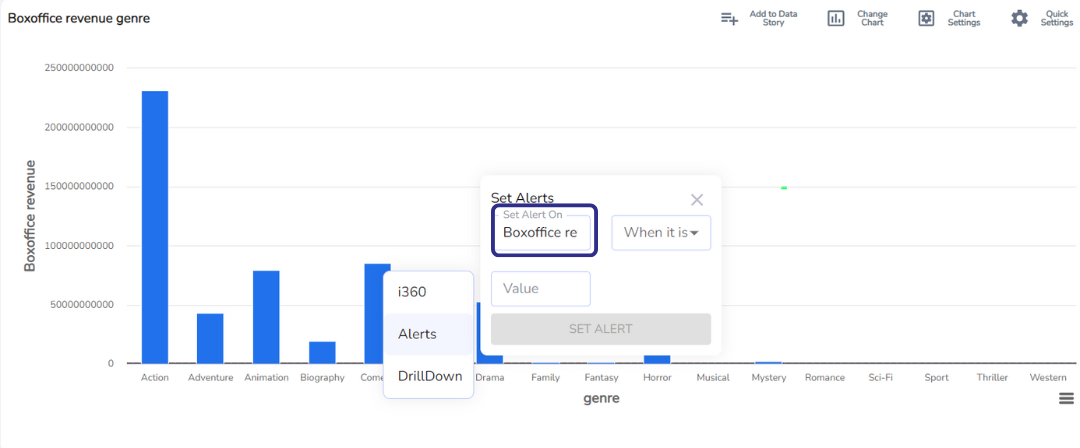Click the Change Chart label
The image size is (1080, 448).
[872, 19]
